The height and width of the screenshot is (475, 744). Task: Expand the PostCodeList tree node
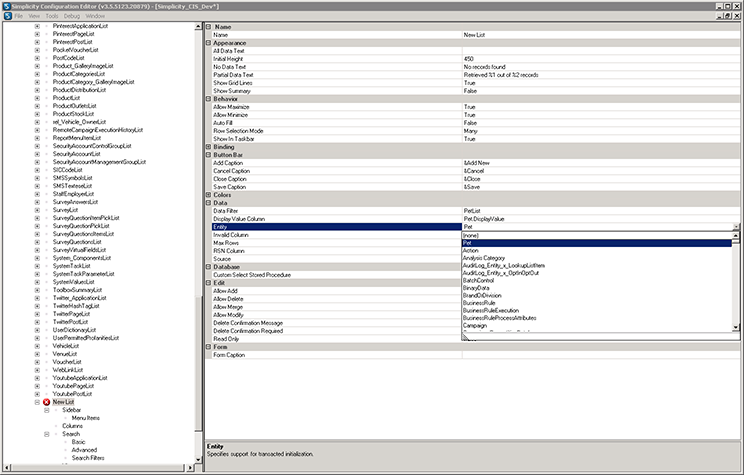click(37, 58)
